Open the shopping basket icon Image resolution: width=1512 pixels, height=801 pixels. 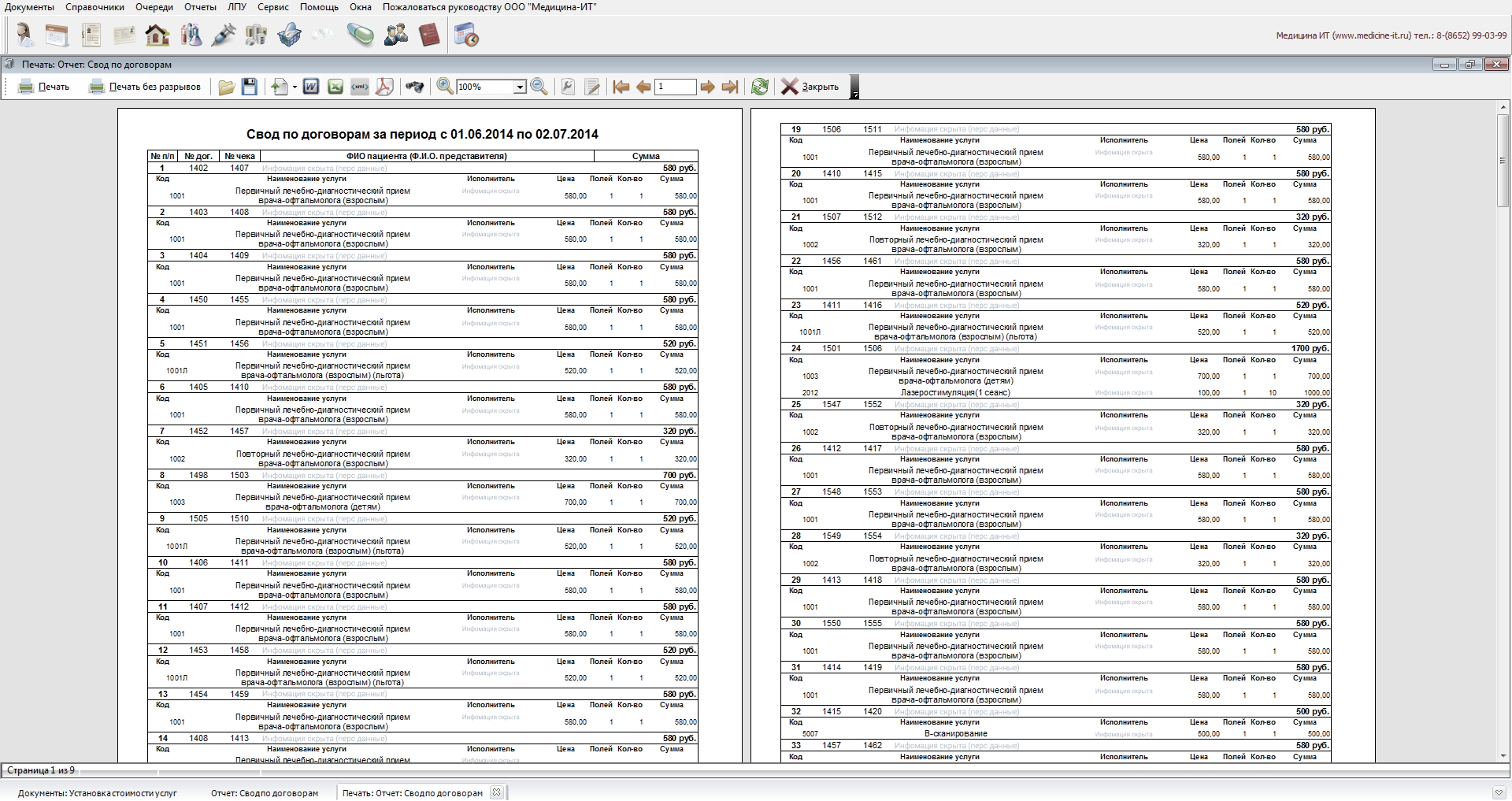pyautogui.click(x=289, y=35)
